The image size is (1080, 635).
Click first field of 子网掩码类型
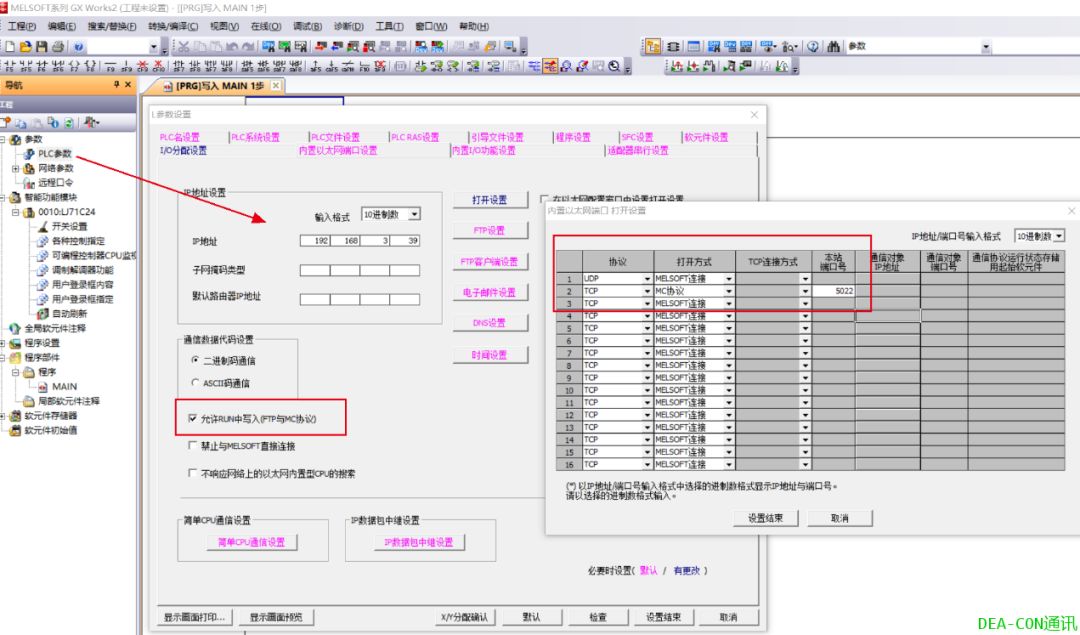[x=315, y=270]
